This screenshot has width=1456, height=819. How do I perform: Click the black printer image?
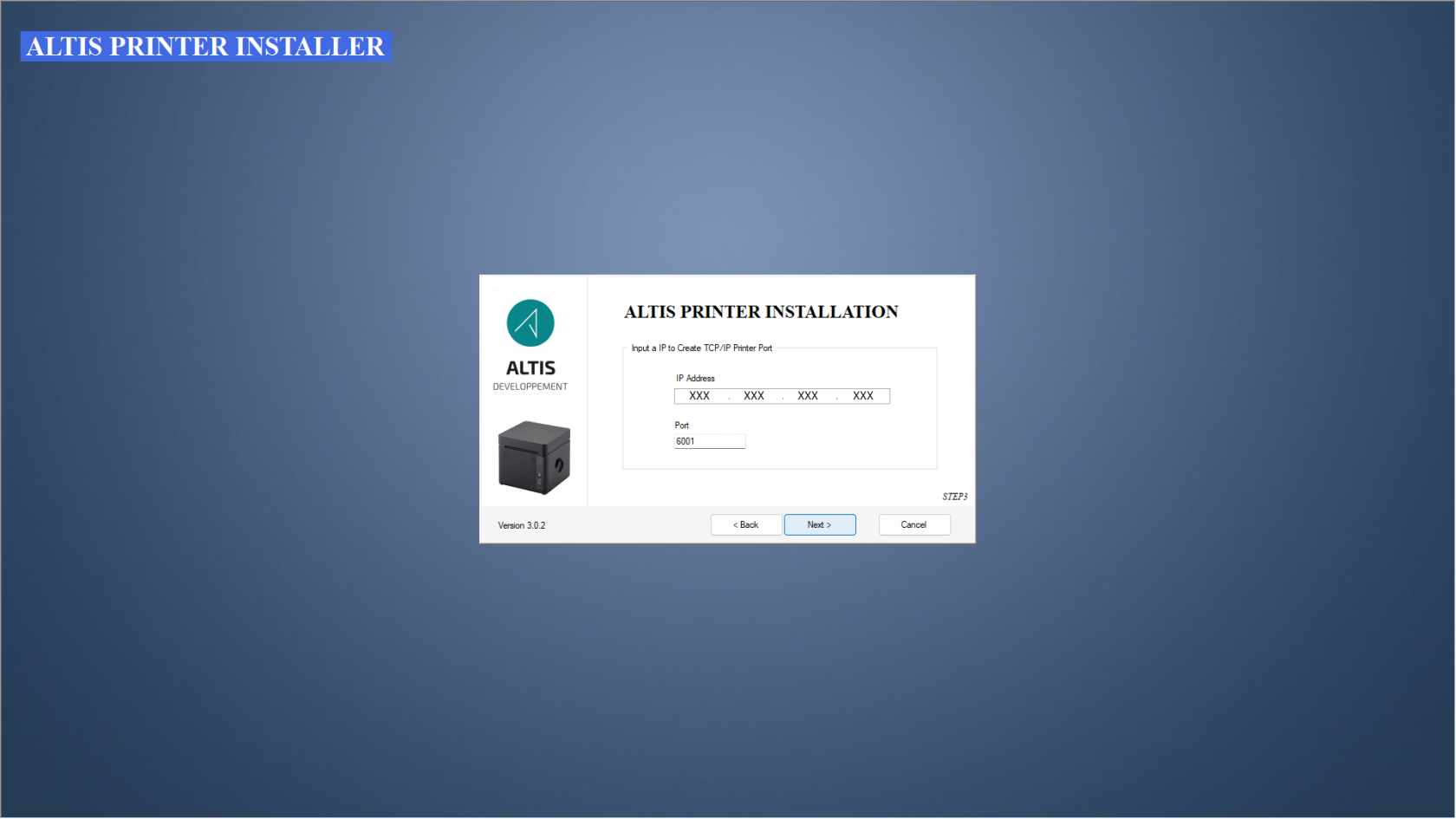(534, 458)
